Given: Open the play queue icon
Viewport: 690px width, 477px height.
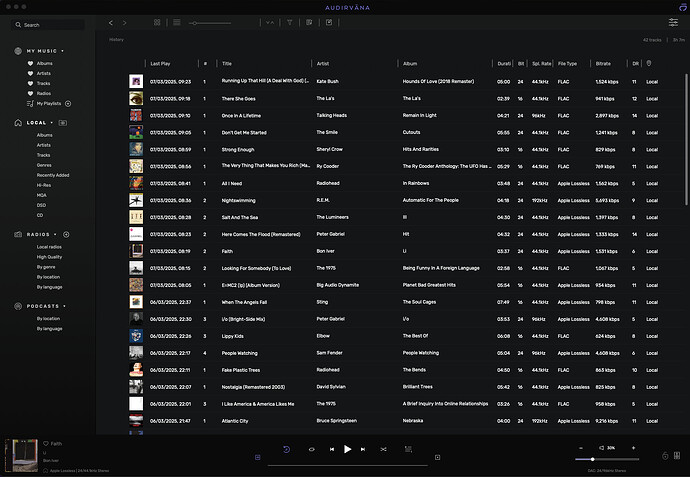Looking at the screenshot, I should click(408, 449).
